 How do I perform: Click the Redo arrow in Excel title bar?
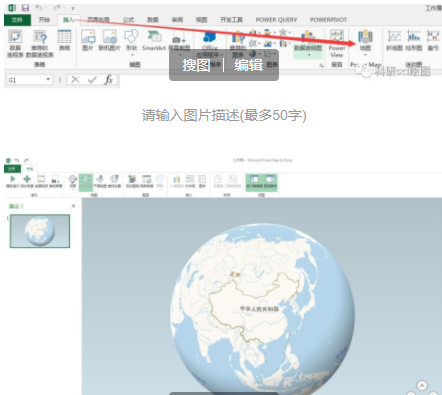pyautogui.click(x=57, y=7)
